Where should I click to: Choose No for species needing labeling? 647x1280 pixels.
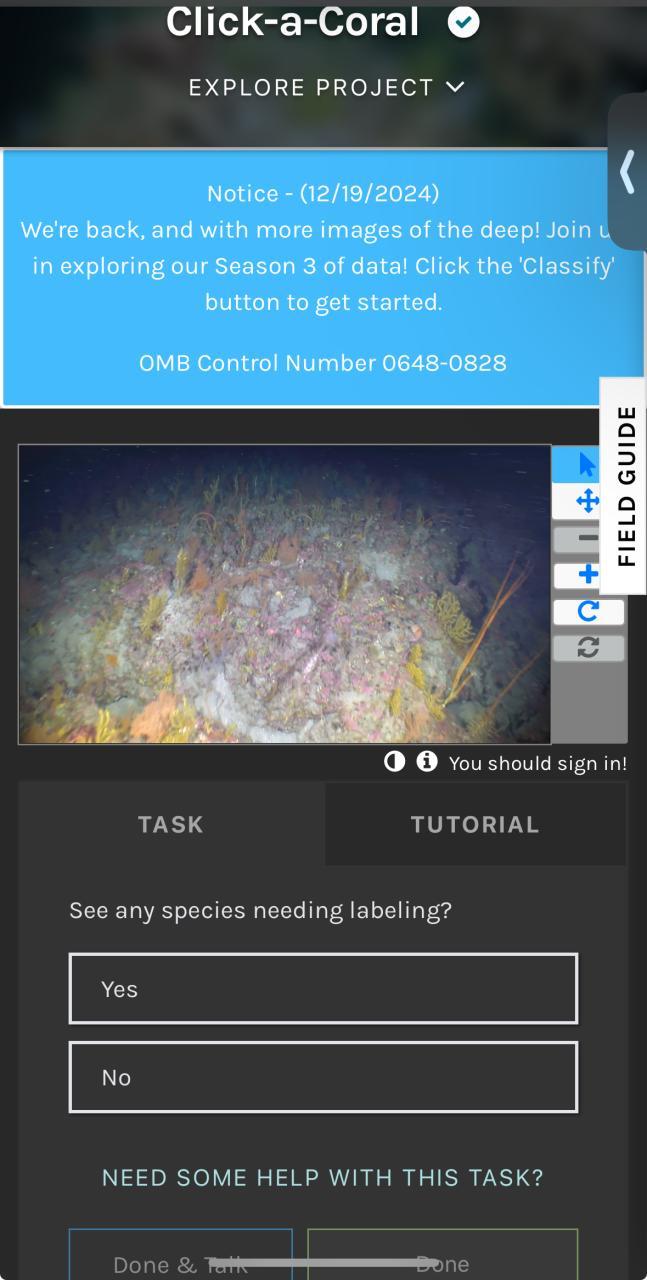323,1077
